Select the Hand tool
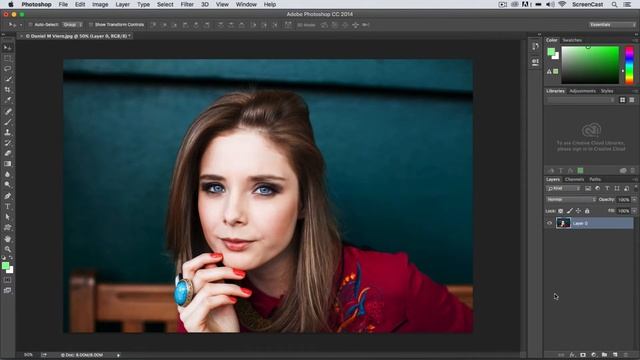Viewport: 640px width, 360px height. coord(7,239)
